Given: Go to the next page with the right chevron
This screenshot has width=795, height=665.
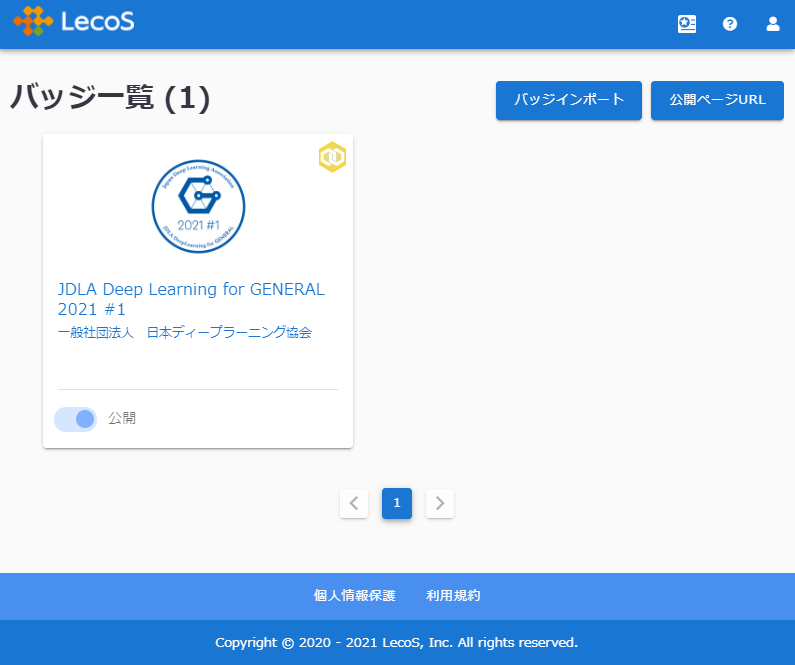Looking at the screenshot, I should (440, 503).
